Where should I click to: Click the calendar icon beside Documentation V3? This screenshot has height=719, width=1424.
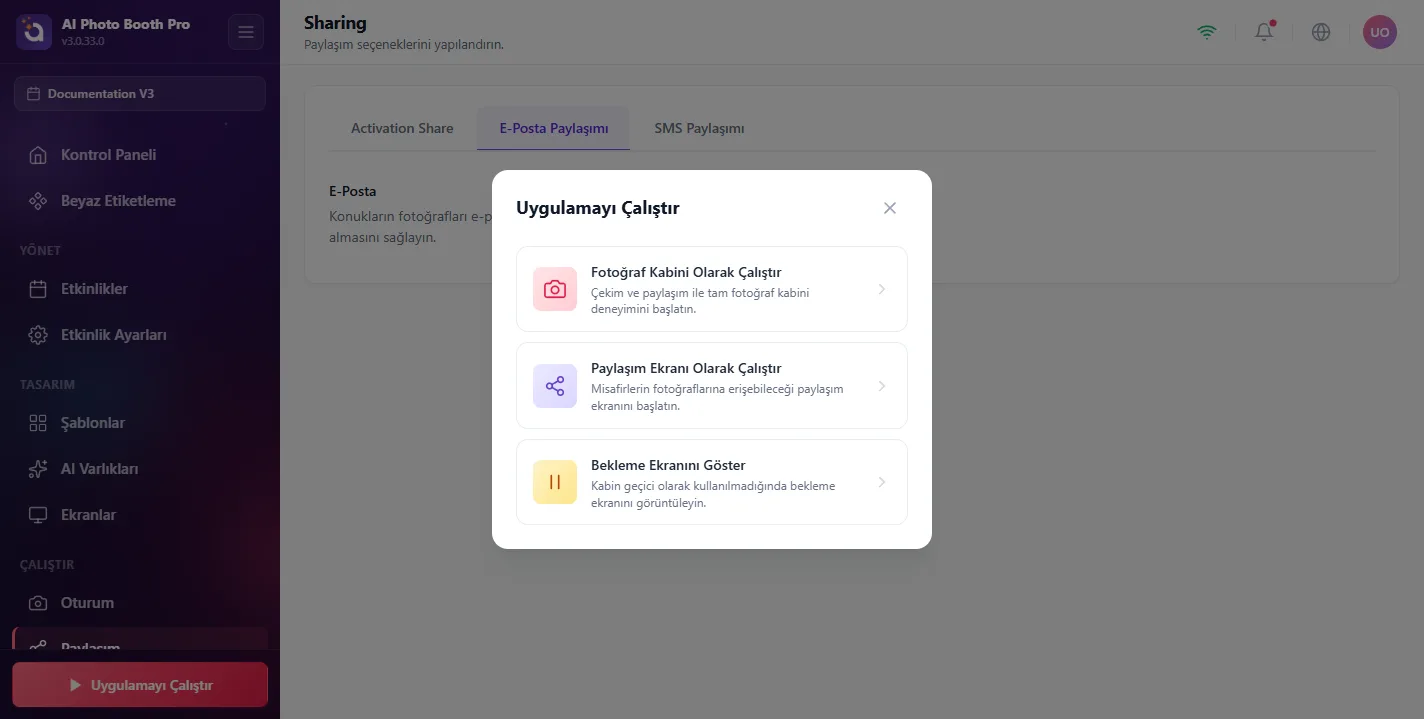pos(34,94)
